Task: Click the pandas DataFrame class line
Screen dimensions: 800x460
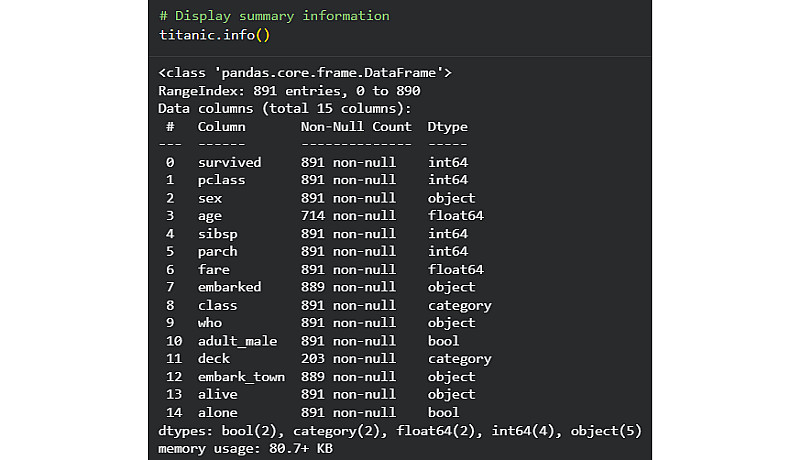Action: [306, 73]
